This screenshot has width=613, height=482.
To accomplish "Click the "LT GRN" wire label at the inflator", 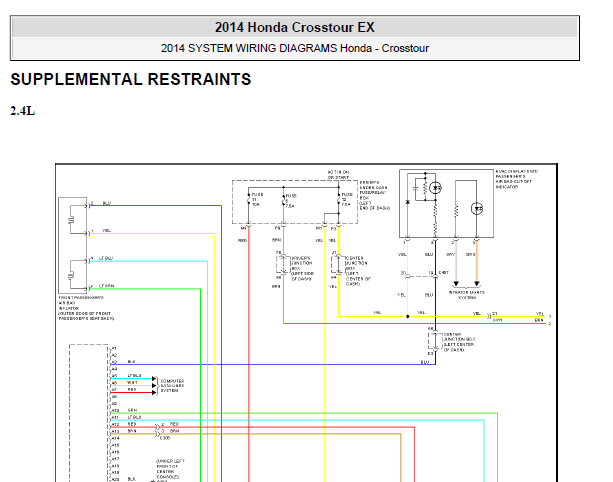I will point(106,286).
